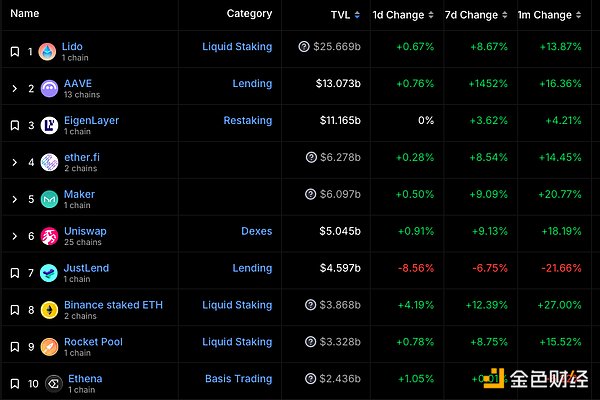Click the Maker logo icon
This screenshot has height=400, width=600.
click(x=48, y=200)
